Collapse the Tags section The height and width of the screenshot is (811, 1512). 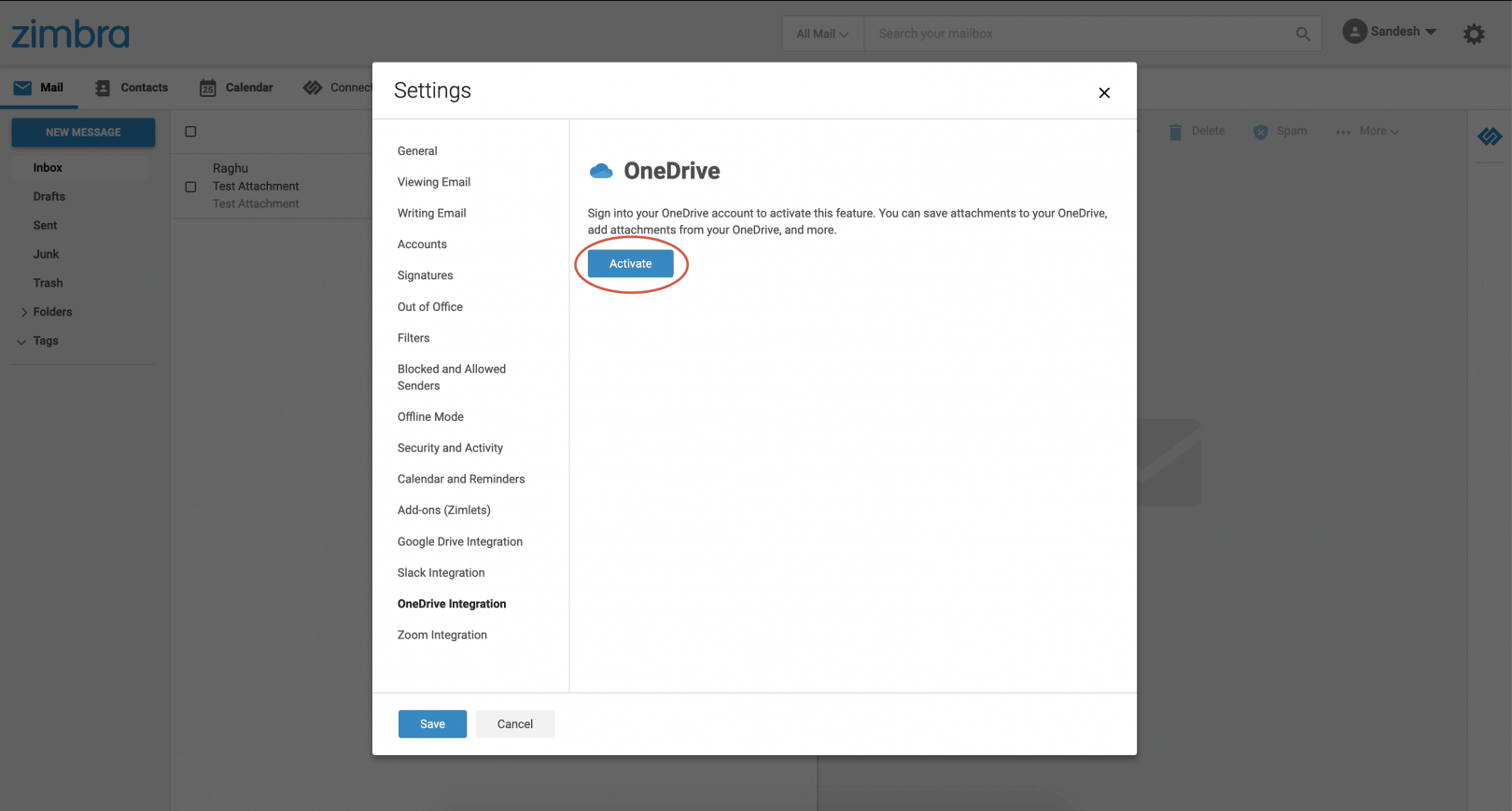click(21, 342)
